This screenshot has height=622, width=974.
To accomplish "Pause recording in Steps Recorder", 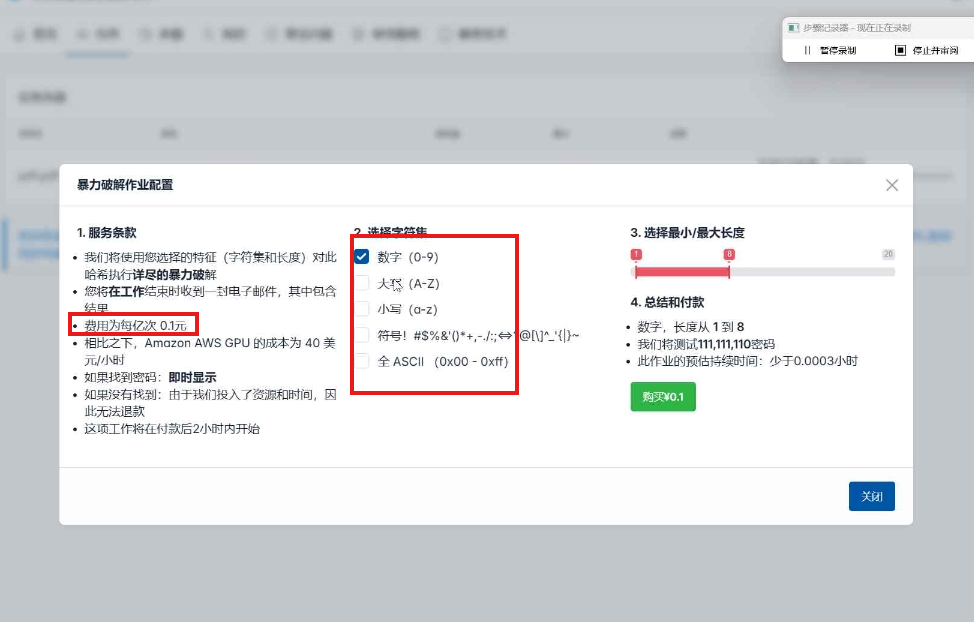I will (x=829, y=50).
